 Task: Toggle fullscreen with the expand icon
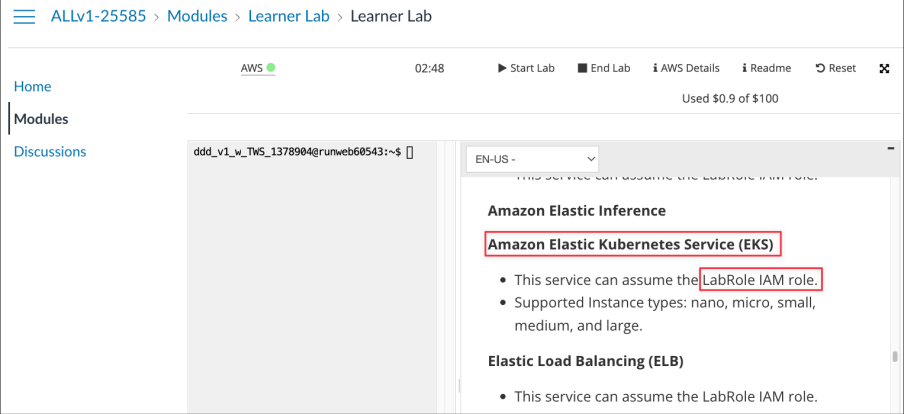point(884,69)
